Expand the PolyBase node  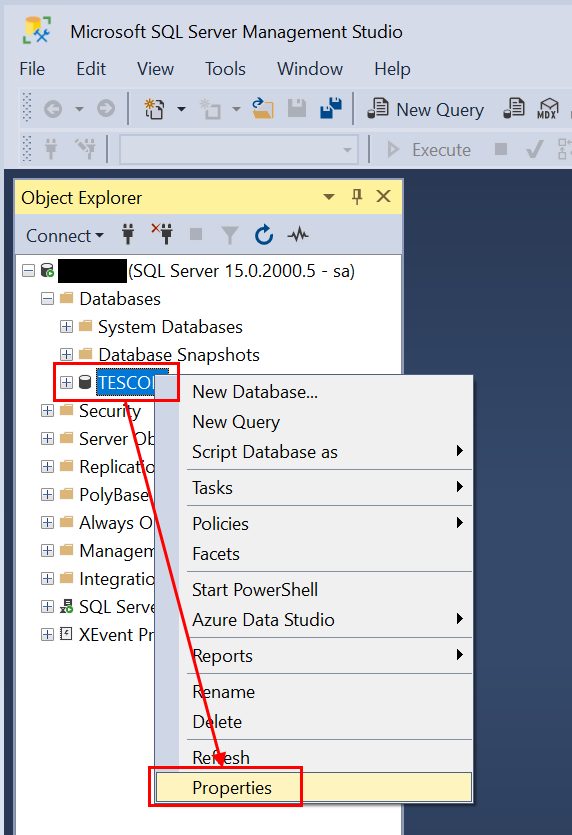pos(47,495)
